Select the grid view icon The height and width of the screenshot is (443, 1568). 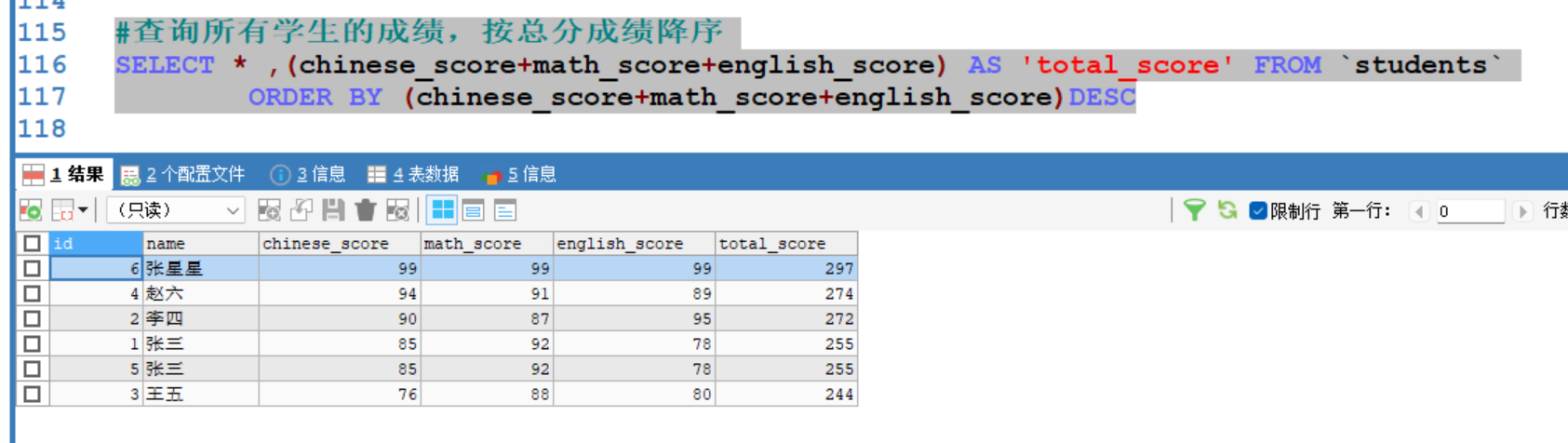[x=442, y=210]
